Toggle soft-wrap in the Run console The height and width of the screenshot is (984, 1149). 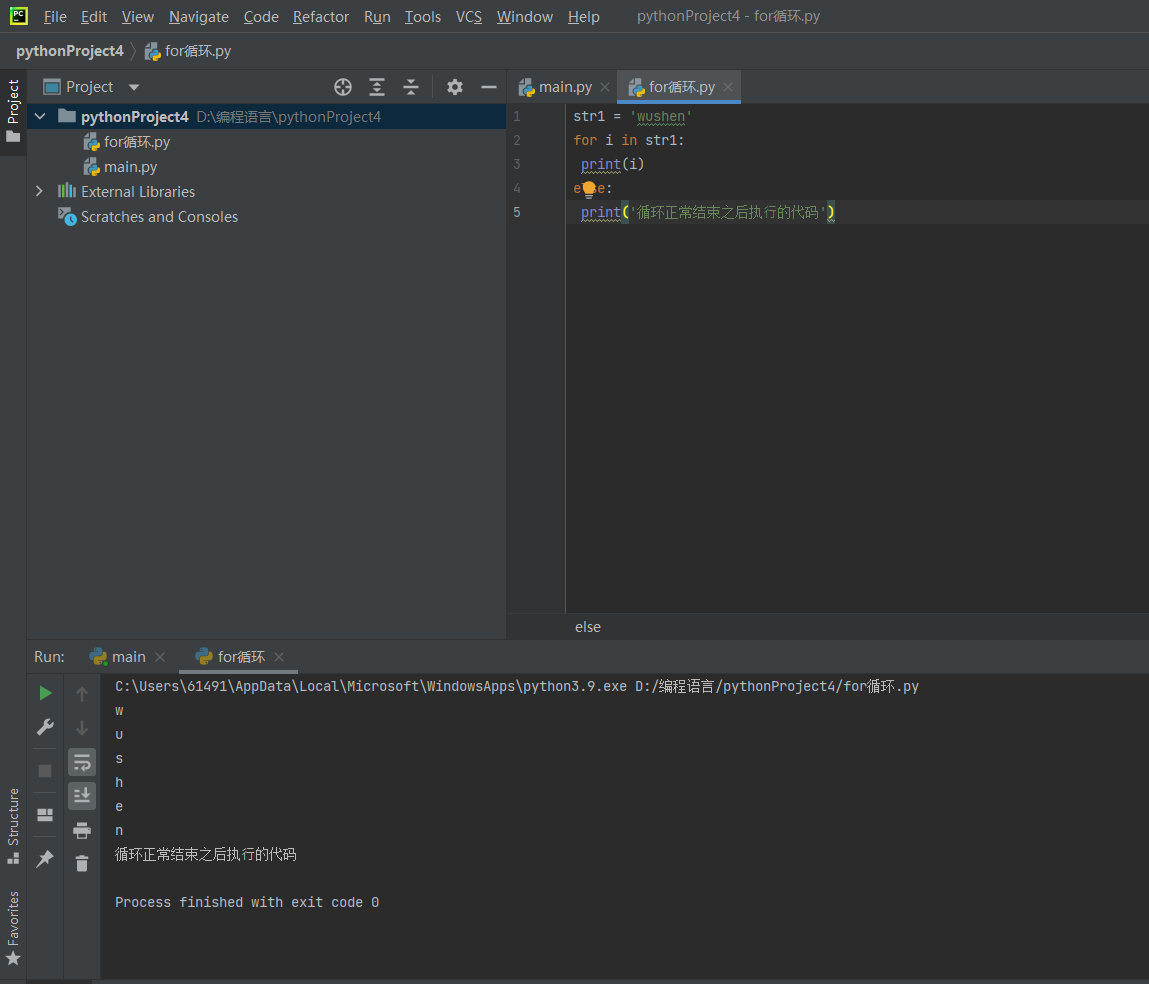pos(82,762)
